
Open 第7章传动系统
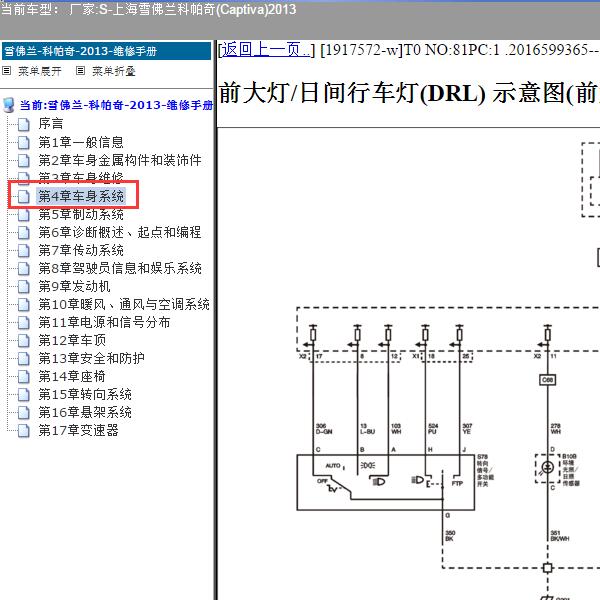81,250
